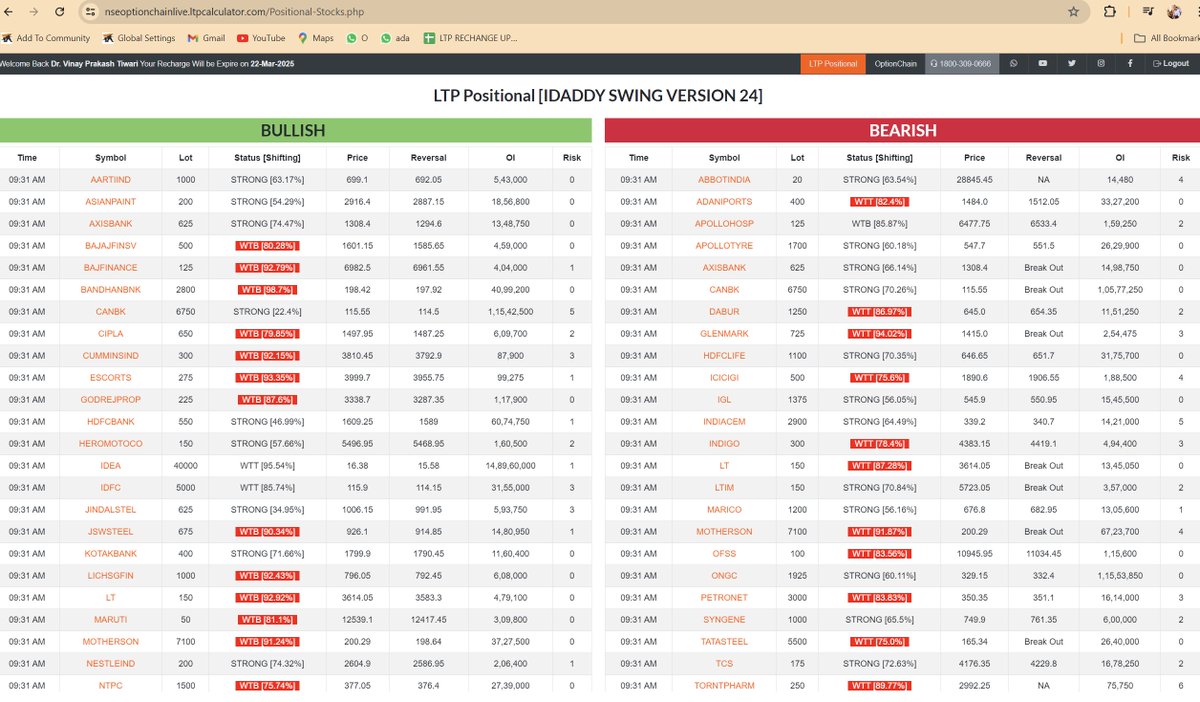
Task: Bookmark this page with the star icon
Action: tap(1073, 12)
